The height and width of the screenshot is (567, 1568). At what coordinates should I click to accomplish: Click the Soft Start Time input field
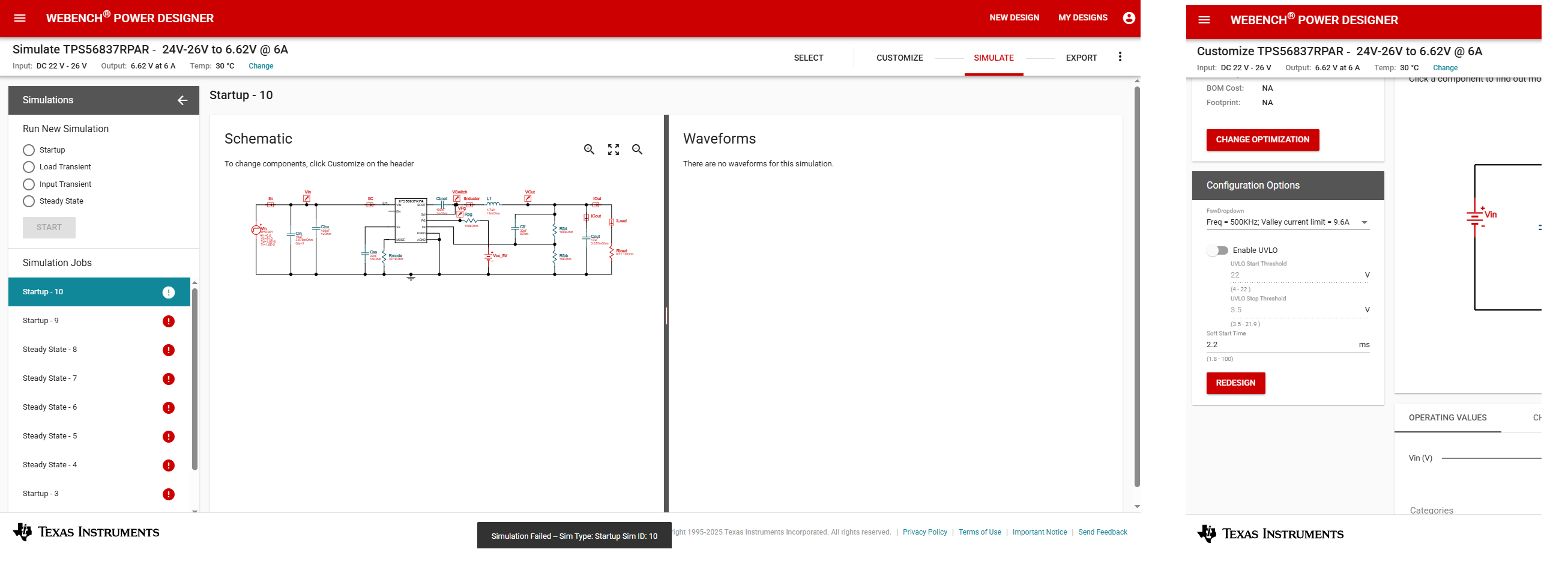click(x=1288, y=345)
